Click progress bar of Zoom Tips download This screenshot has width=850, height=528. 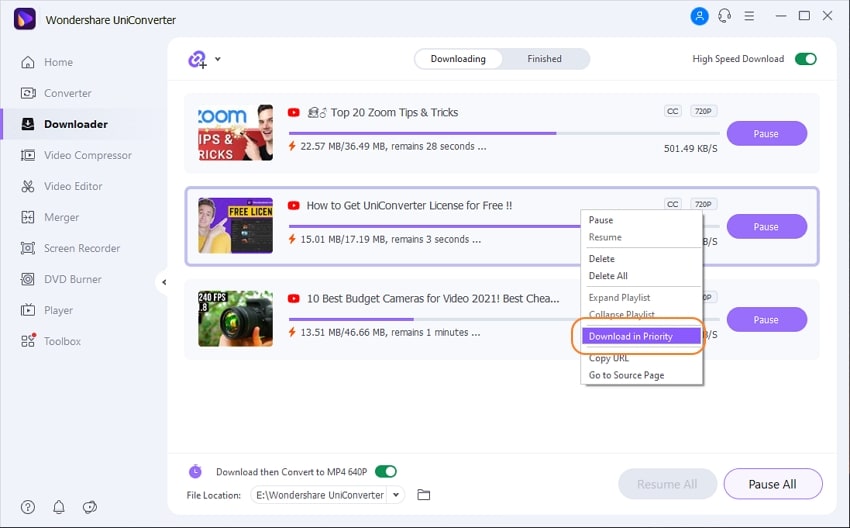(504, 133)
